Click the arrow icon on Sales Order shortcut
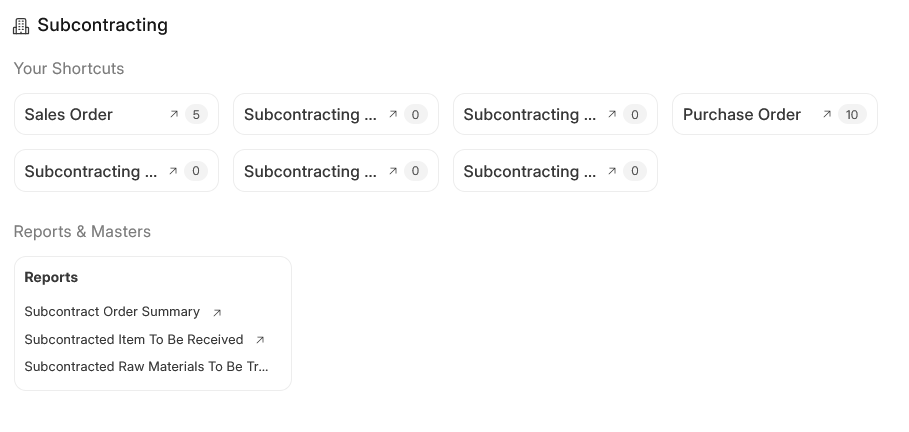 pos(174,115)
